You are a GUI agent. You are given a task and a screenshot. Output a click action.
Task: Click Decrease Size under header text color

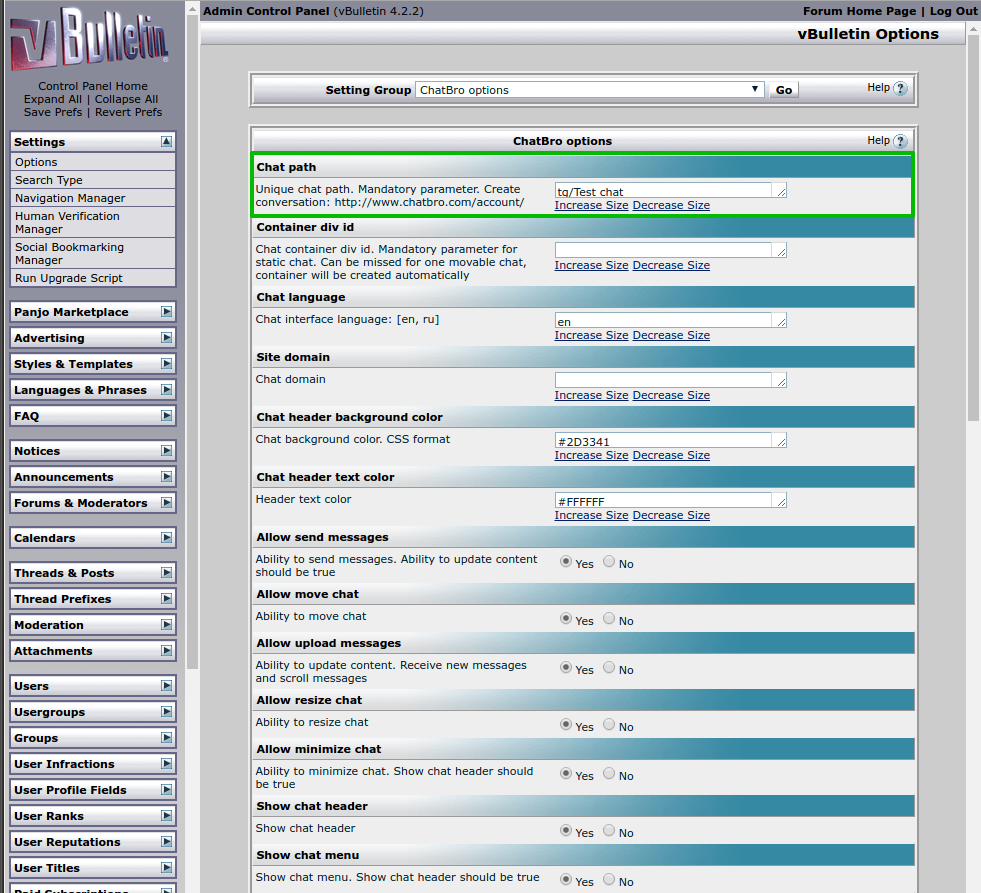coord(671,516)
